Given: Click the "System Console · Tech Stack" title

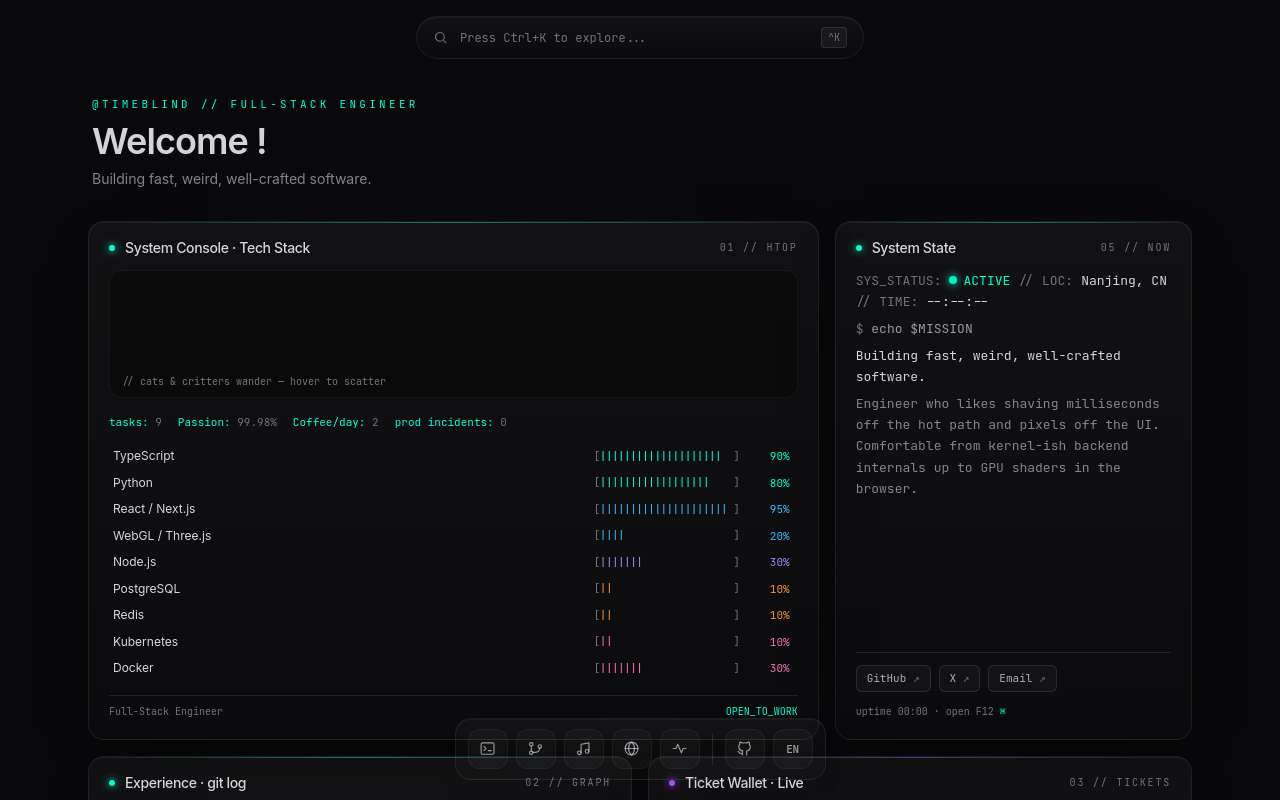Looking at the screenshot, I should click(x=217, y=248).
